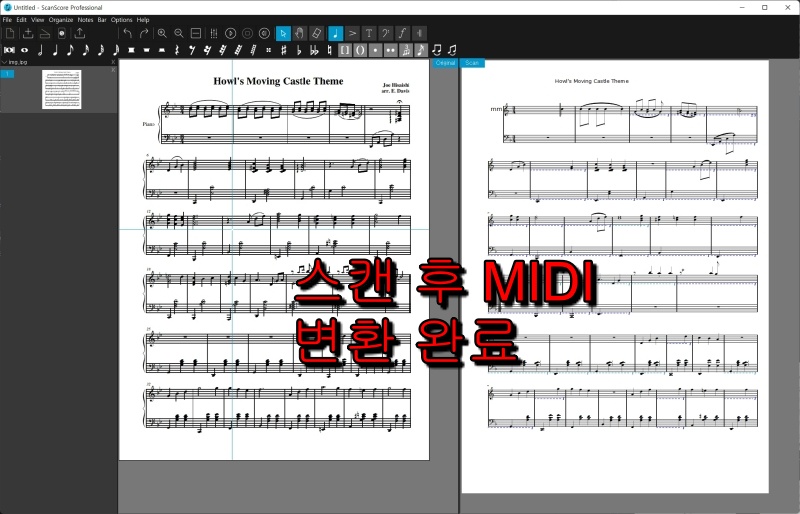The width and height of the screenshot is (800, 514).
Task: Open the Help menu
Action: (143, 20)
